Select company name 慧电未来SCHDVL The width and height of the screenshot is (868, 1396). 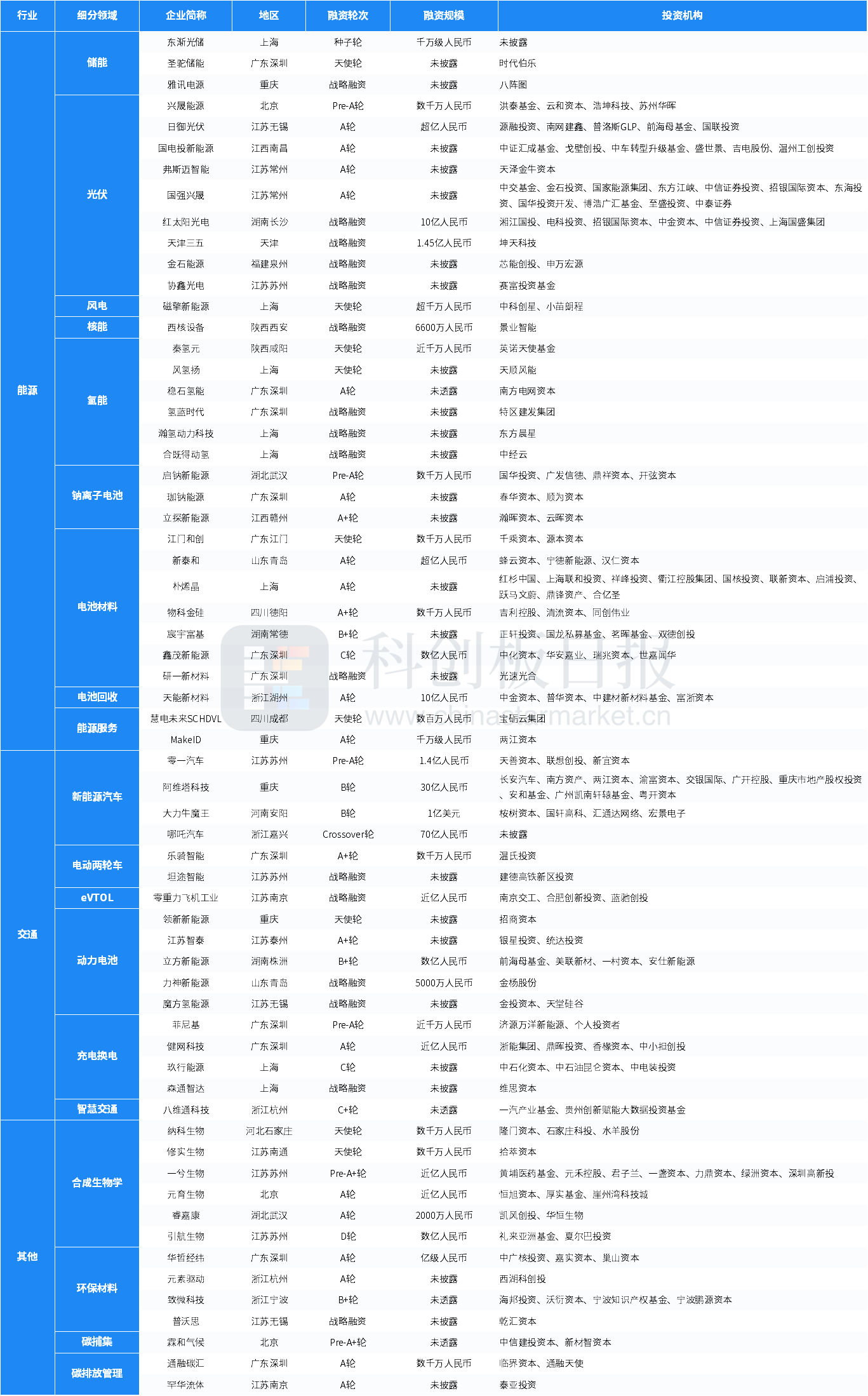186,719
